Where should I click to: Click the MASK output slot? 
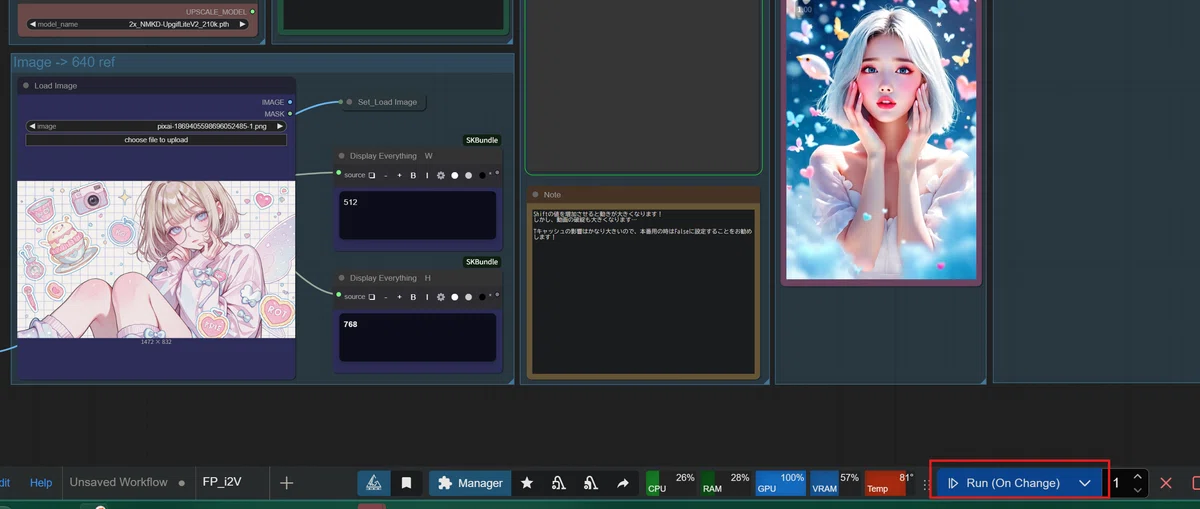tap(290, 114)
